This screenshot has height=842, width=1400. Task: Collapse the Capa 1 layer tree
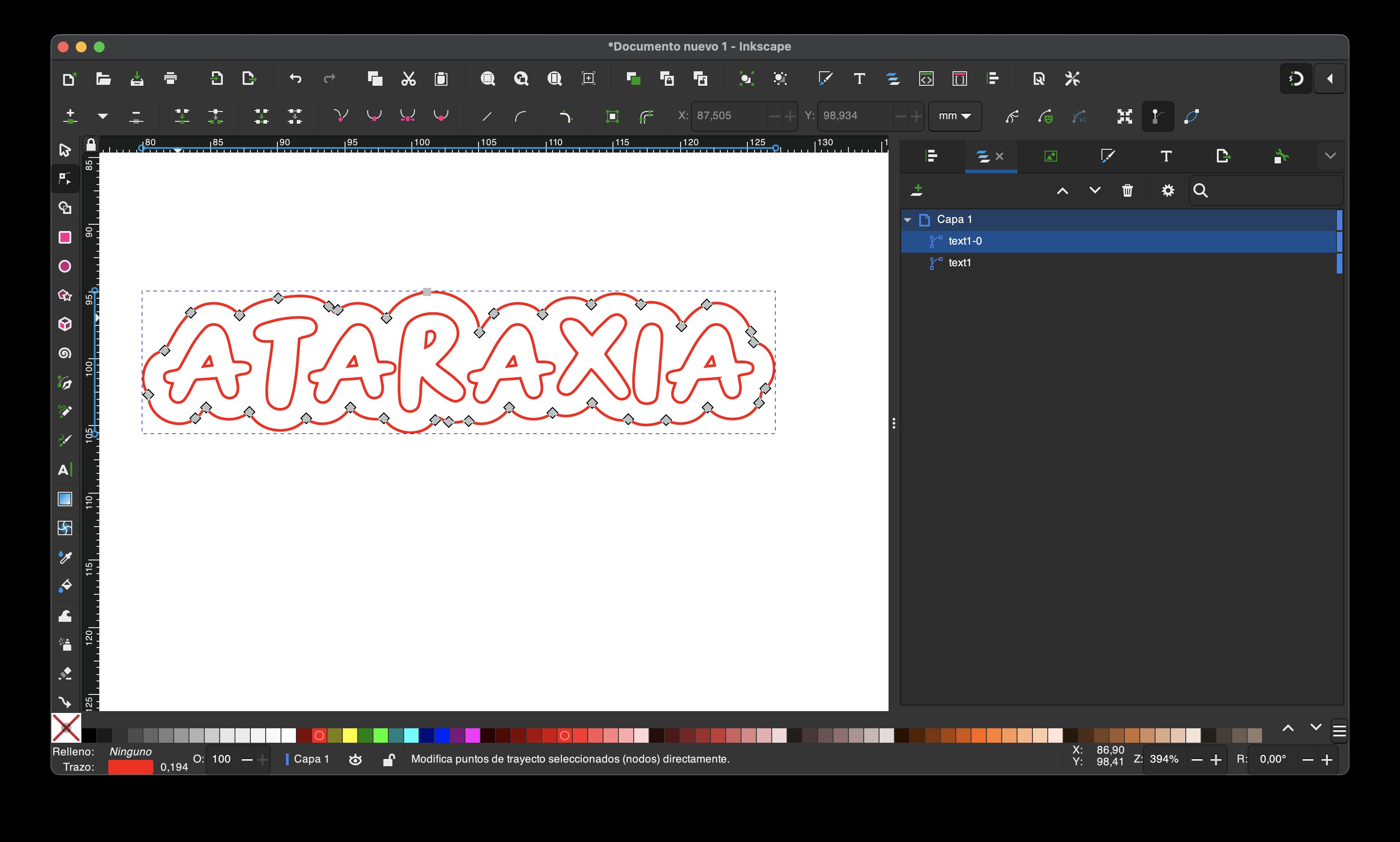tap(908, 220)
